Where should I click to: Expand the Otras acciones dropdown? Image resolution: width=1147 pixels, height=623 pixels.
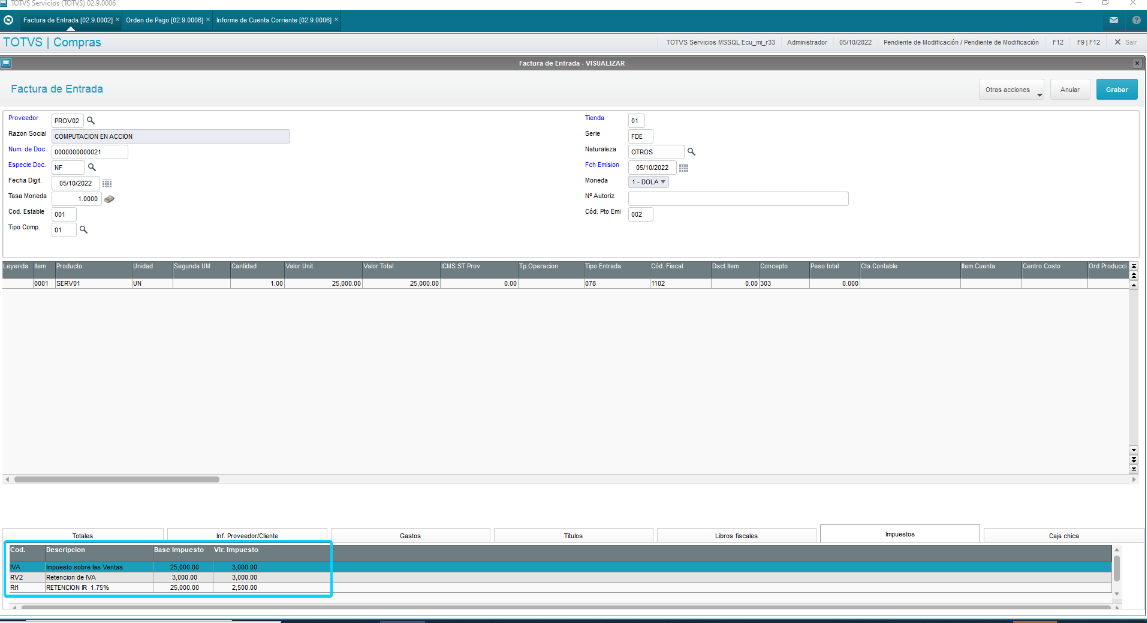click(x=1012, y=90)
